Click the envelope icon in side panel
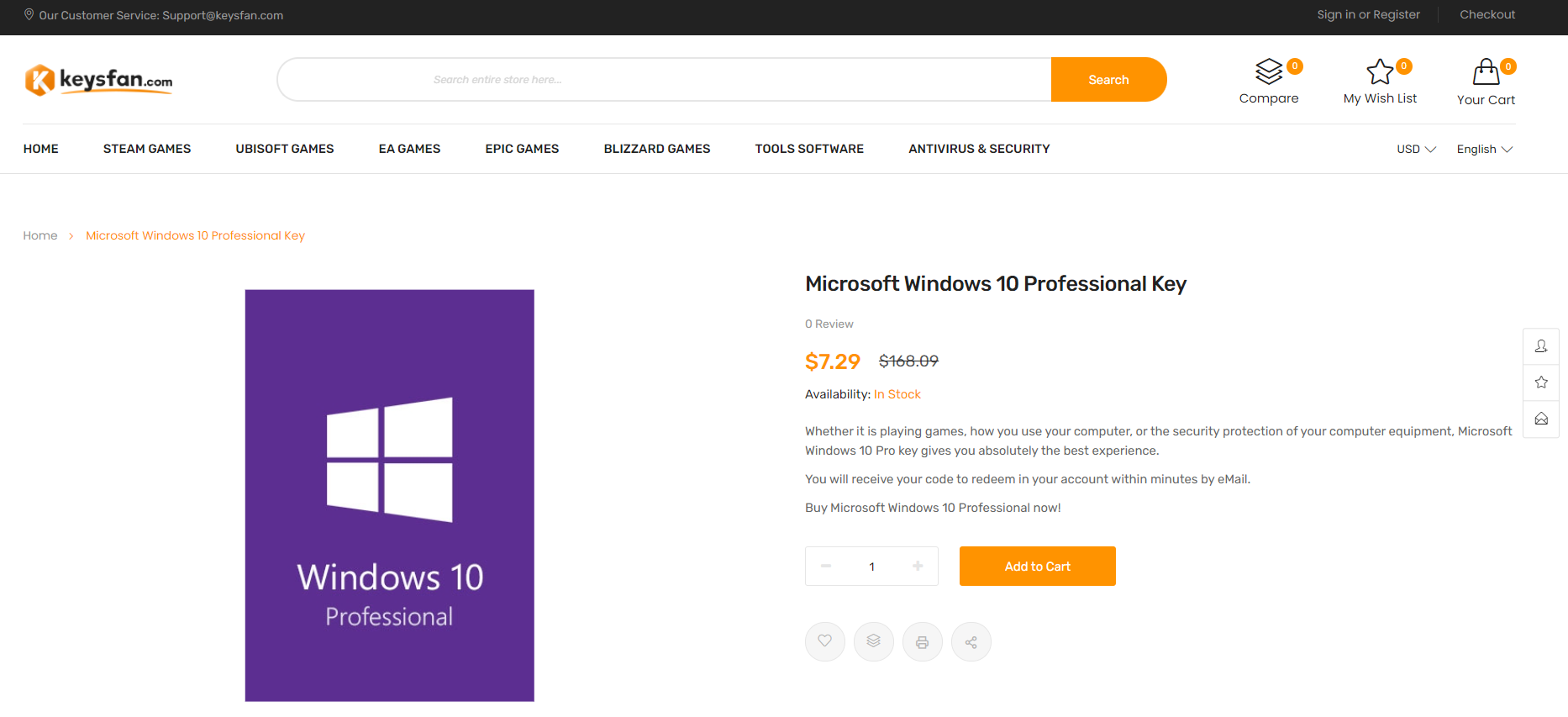The width and height of the screenshot is (1568, 717). (x=1541, y=419)
